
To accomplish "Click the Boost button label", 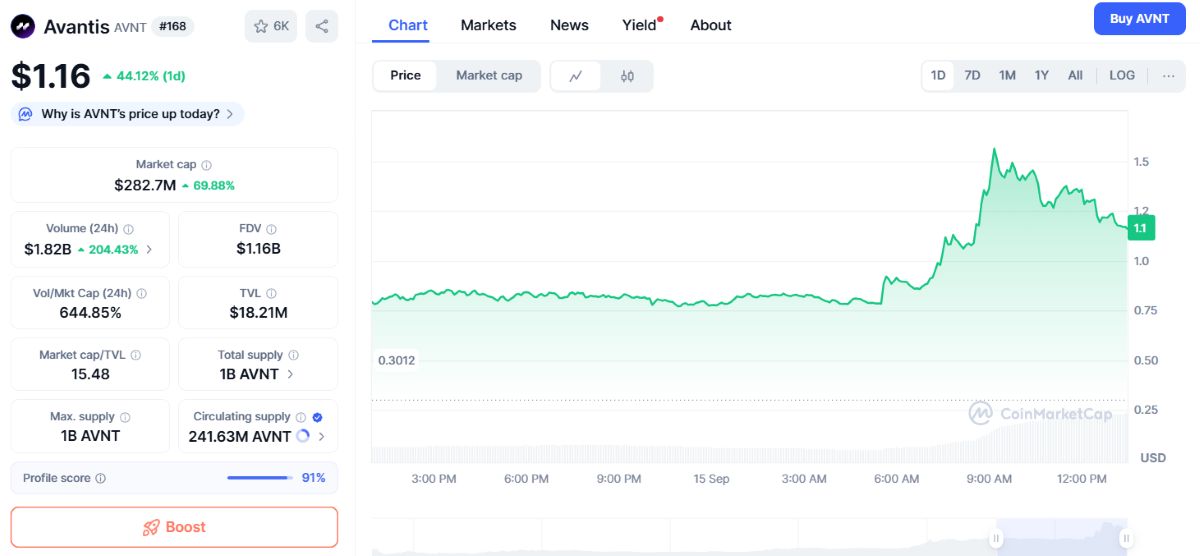I will 185,527.
